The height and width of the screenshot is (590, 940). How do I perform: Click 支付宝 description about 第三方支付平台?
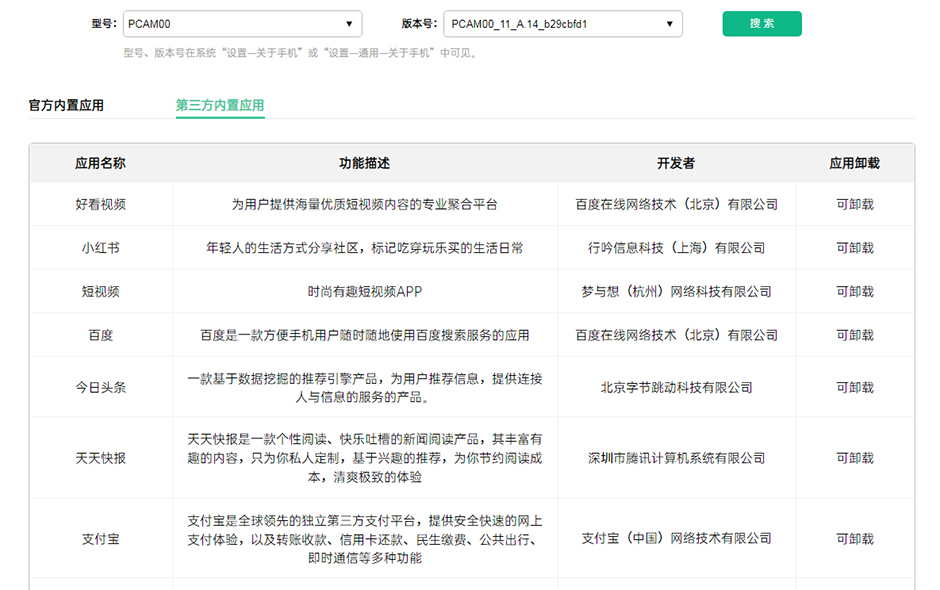point(364,539)
